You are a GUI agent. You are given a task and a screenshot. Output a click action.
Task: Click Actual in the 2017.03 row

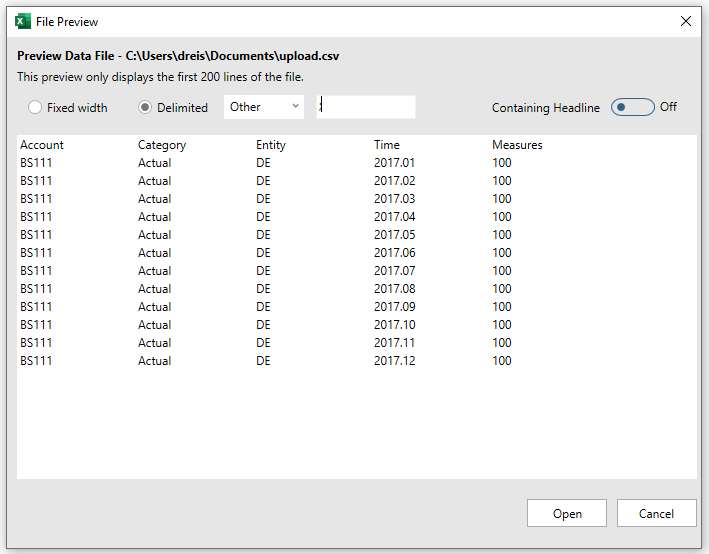pos(155,199)
